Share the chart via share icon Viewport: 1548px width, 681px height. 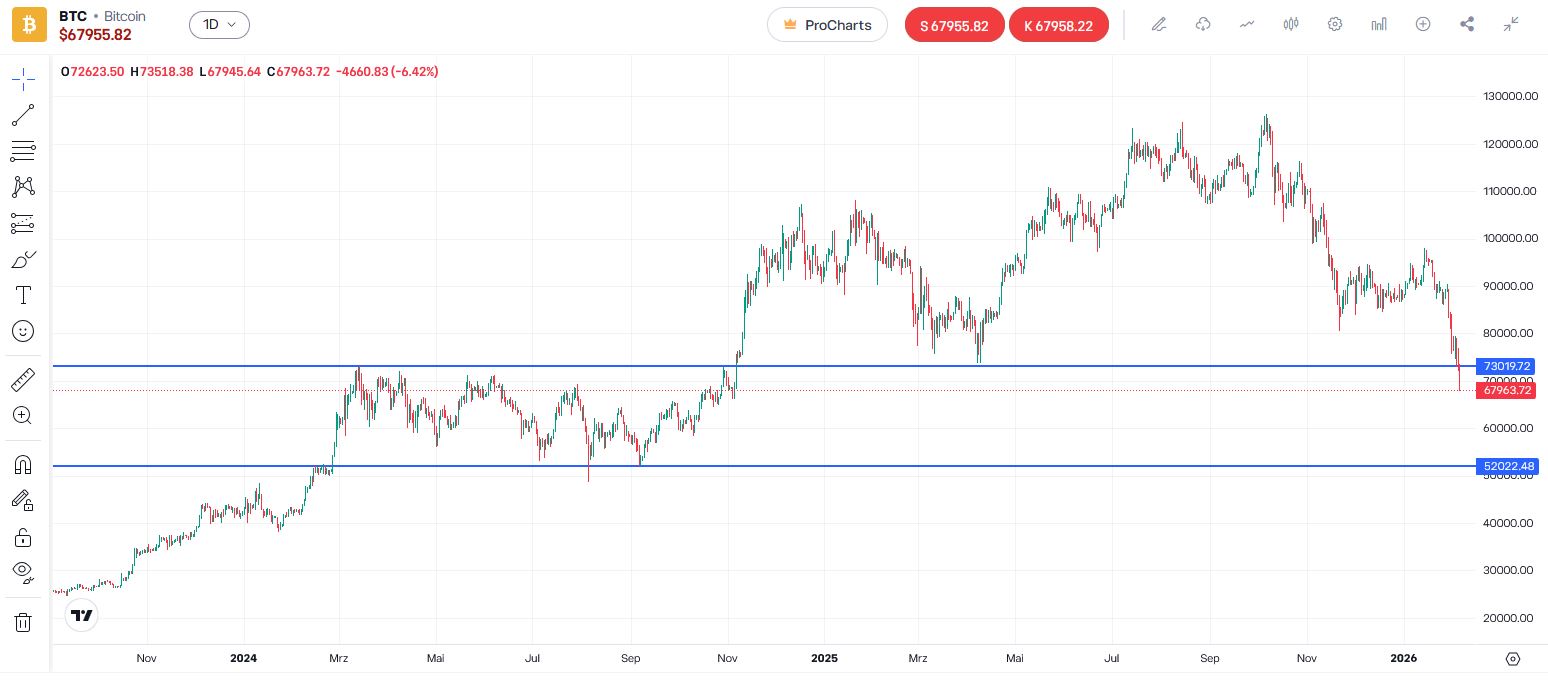[1467, 24]
